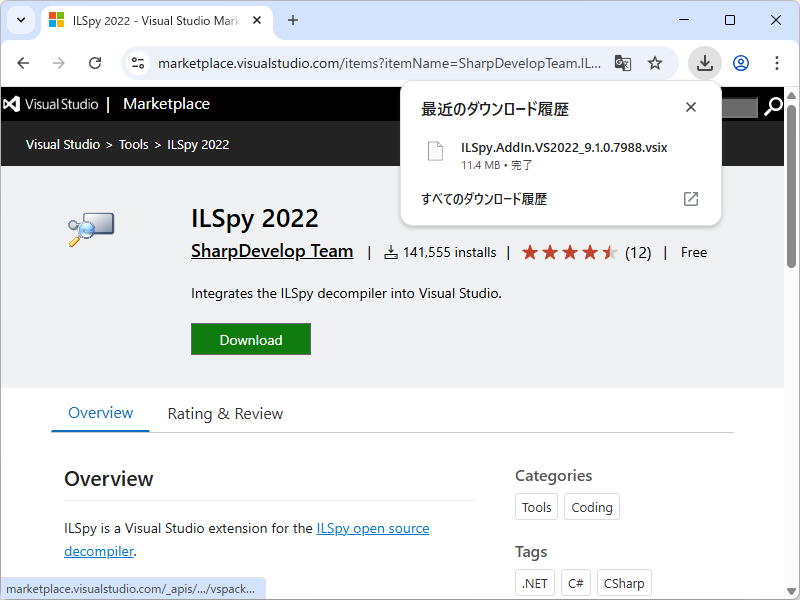800x600 pixels.
Task: Navigate back with the back arrow
Action: tap(23, 62)
